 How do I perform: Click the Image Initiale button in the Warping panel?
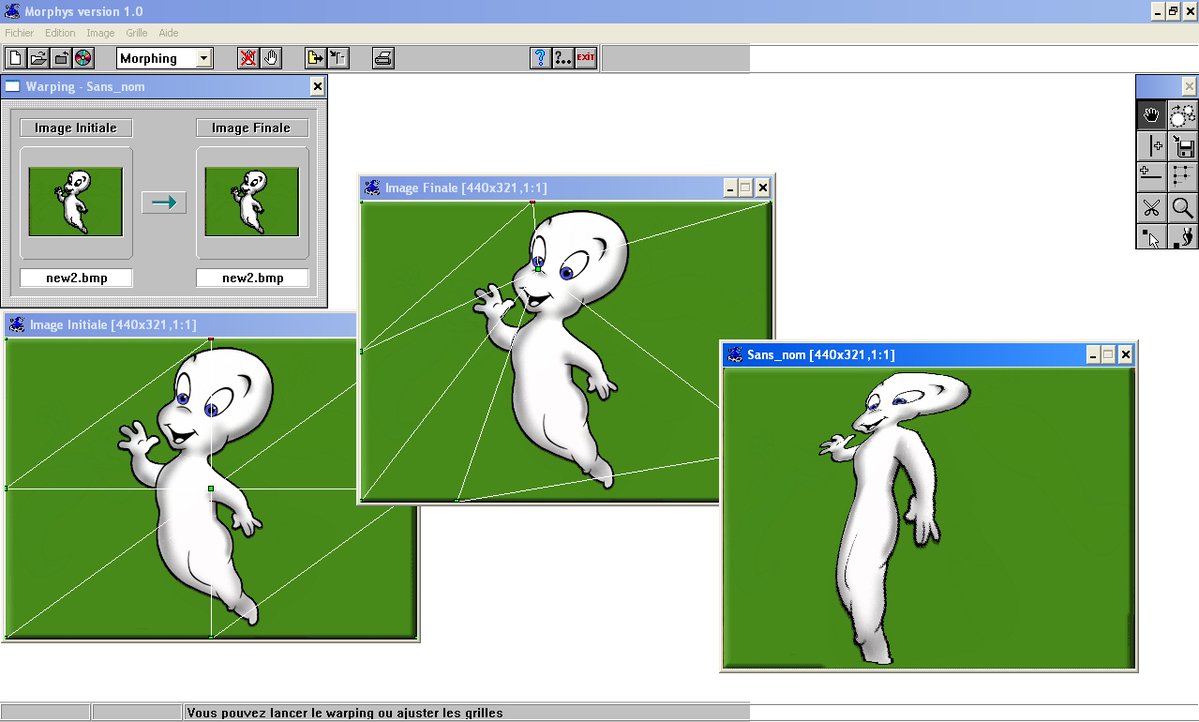coord(76,128)
